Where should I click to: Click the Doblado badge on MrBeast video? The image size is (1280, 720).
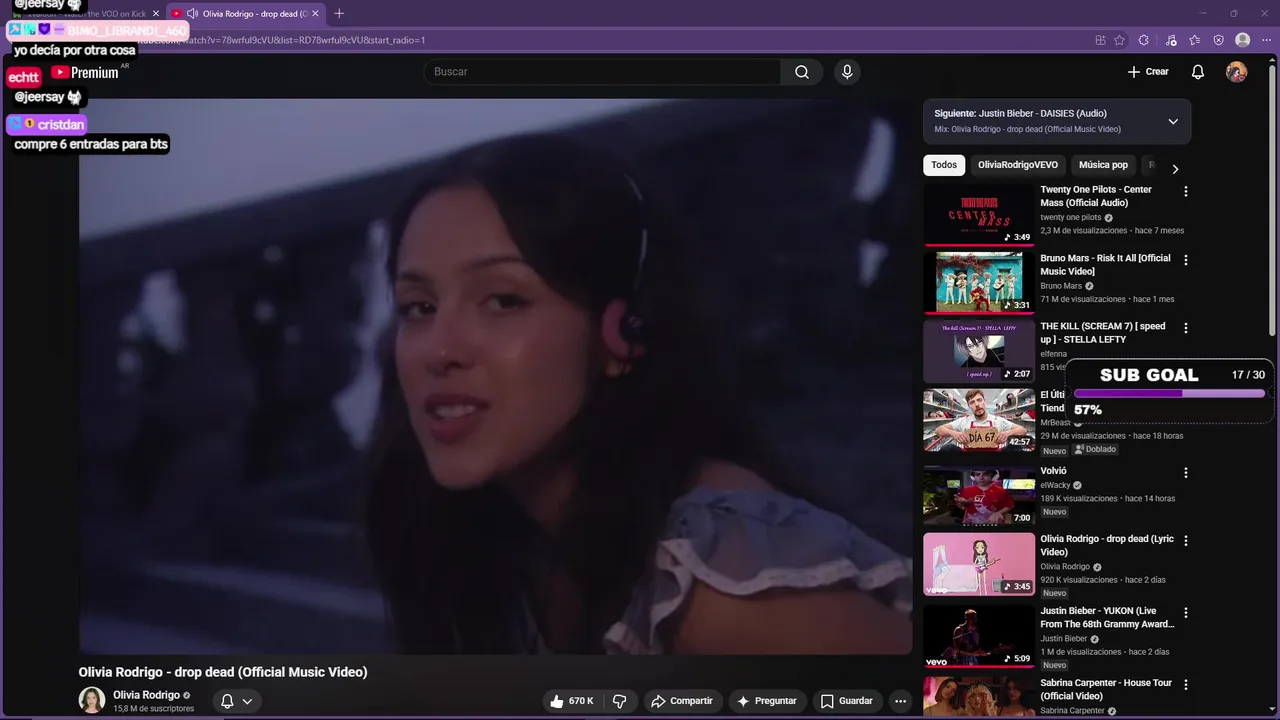coord(1095,450)
